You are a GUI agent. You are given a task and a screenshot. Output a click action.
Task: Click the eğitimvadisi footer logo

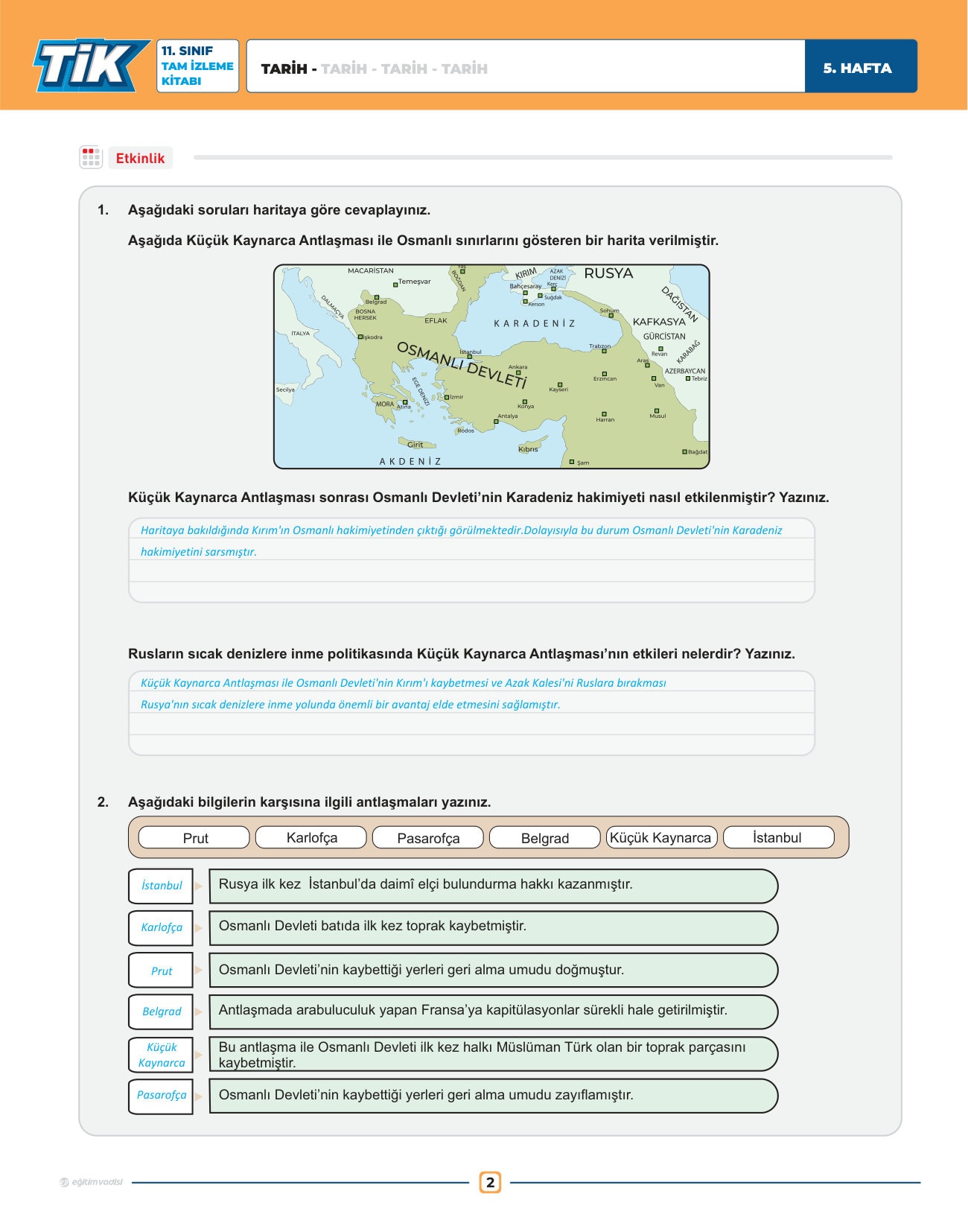click(x=91, y=1182)
